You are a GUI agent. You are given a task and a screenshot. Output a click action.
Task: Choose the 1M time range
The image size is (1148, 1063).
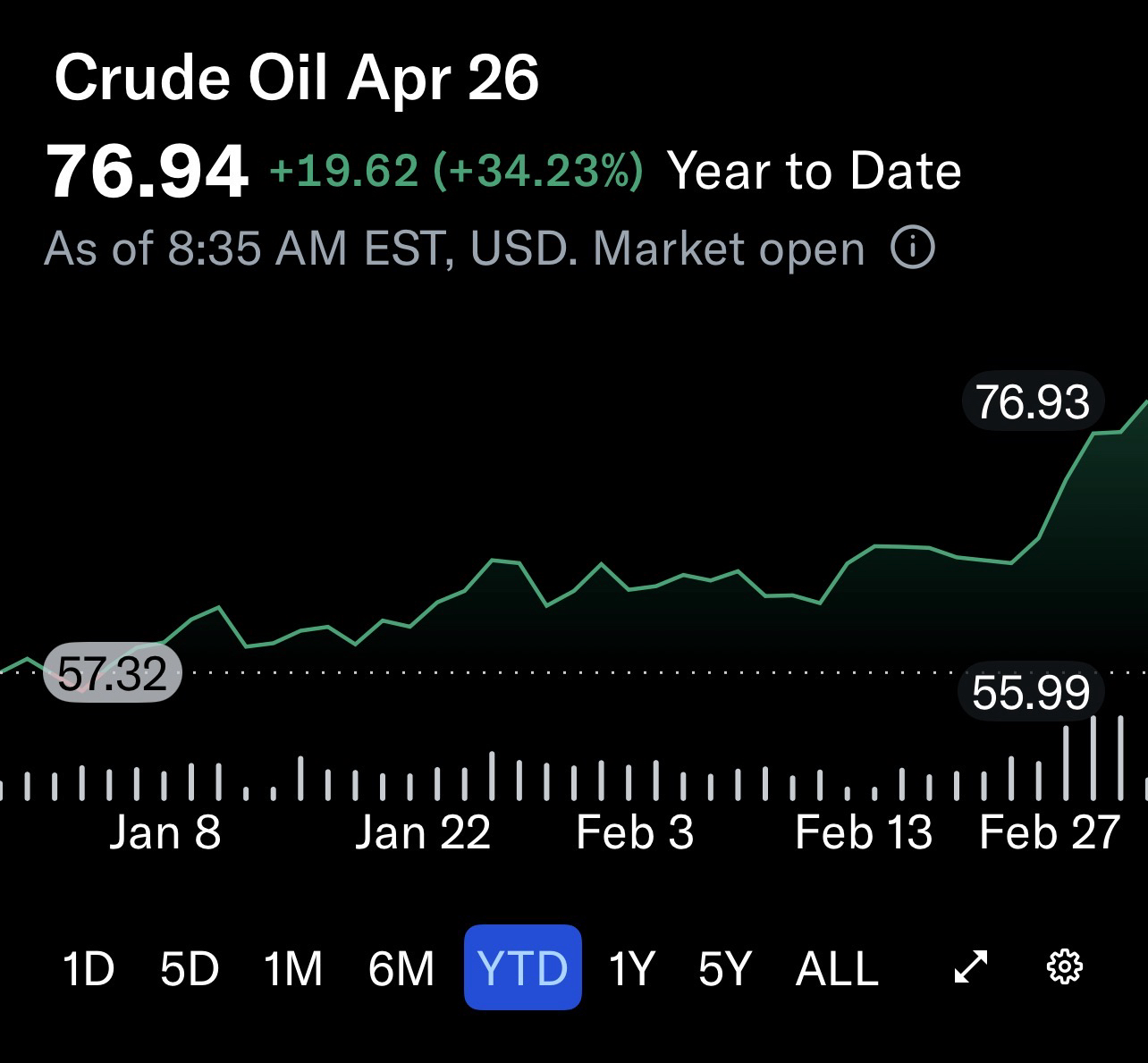click(x=293, y=968)
